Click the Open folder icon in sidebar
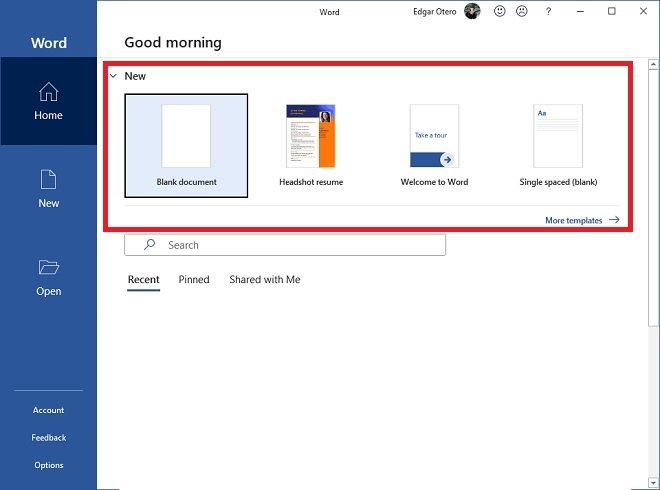Viewport: 660px width, 490px height. pyautogui.click(x=48, y=267)
